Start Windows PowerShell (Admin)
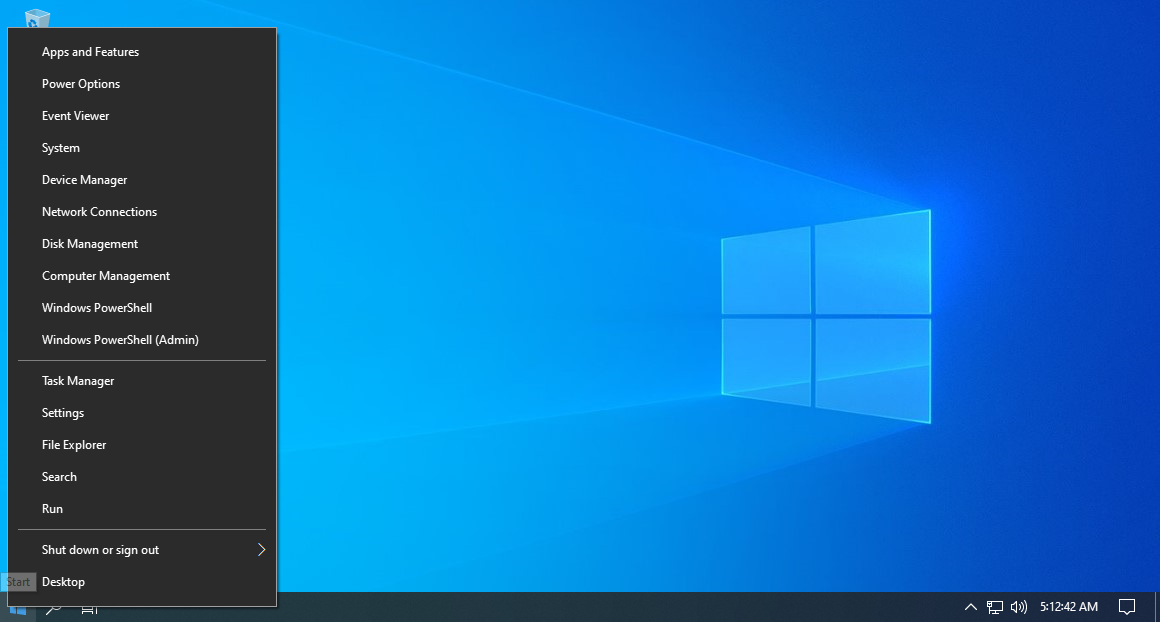The image size is (1160, 622). pos(142,339)
